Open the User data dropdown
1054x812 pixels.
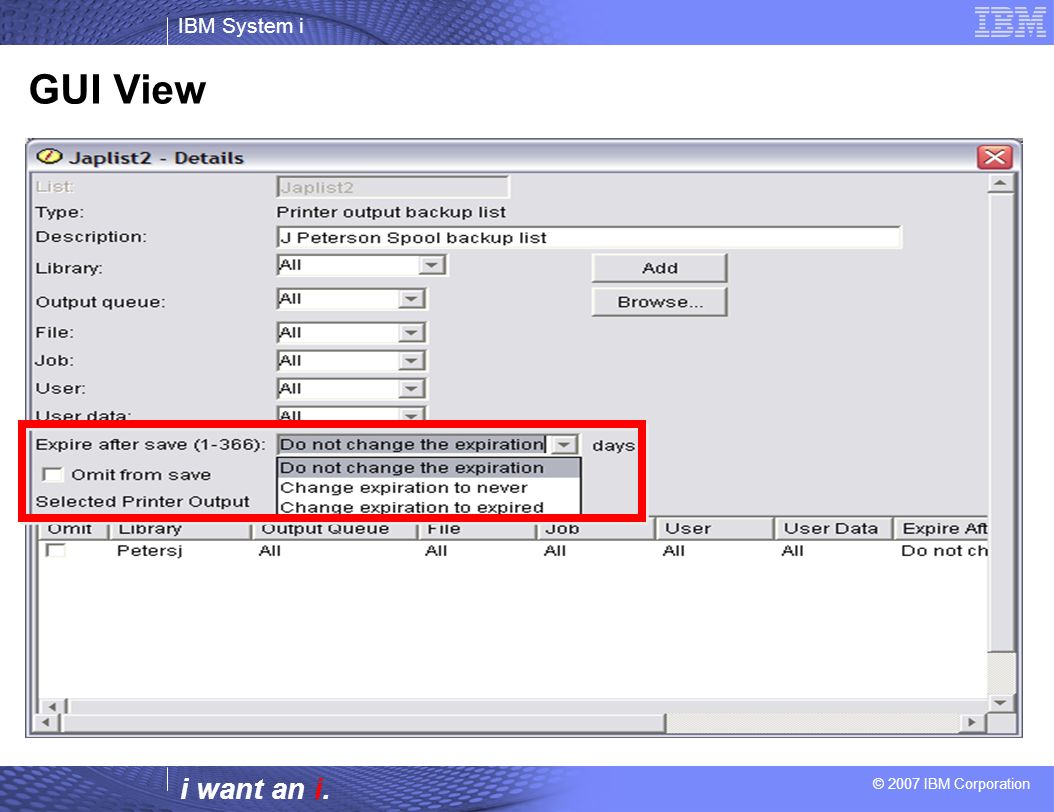point(411,414)
